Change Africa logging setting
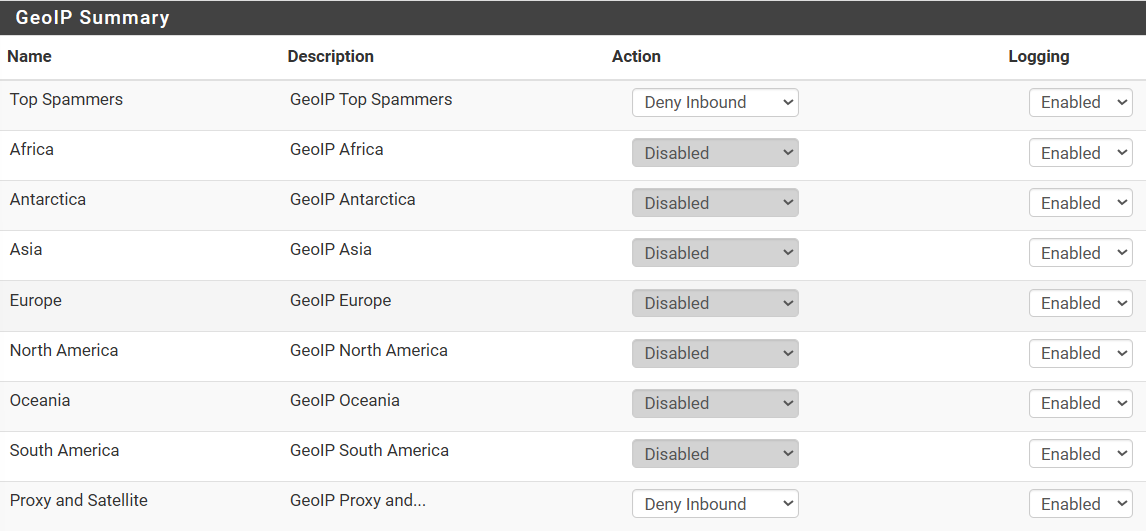Screen dimensions: 1146x531 tap(1080, 153)
